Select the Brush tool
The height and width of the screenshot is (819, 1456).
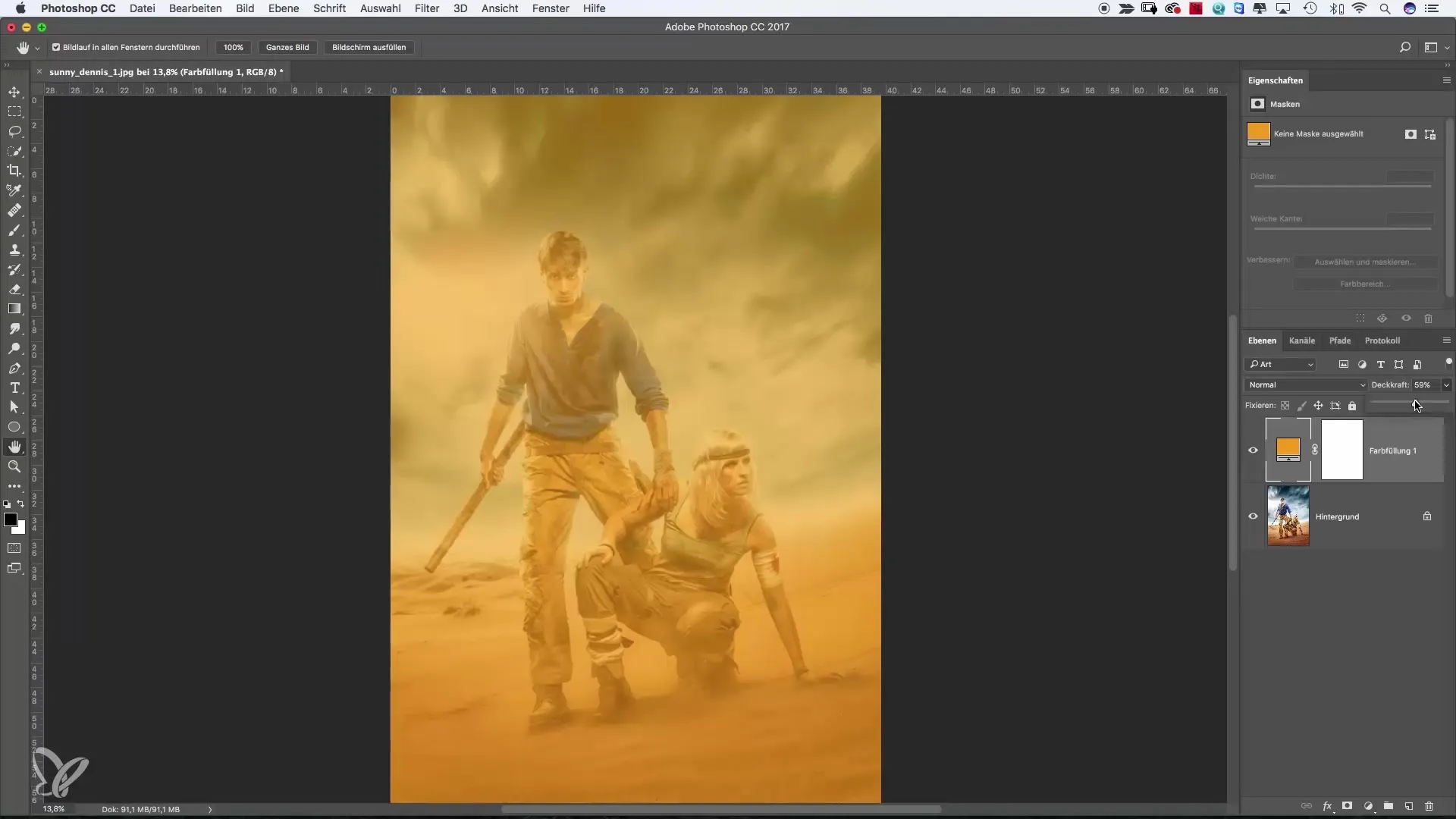[x=14, y=230]
